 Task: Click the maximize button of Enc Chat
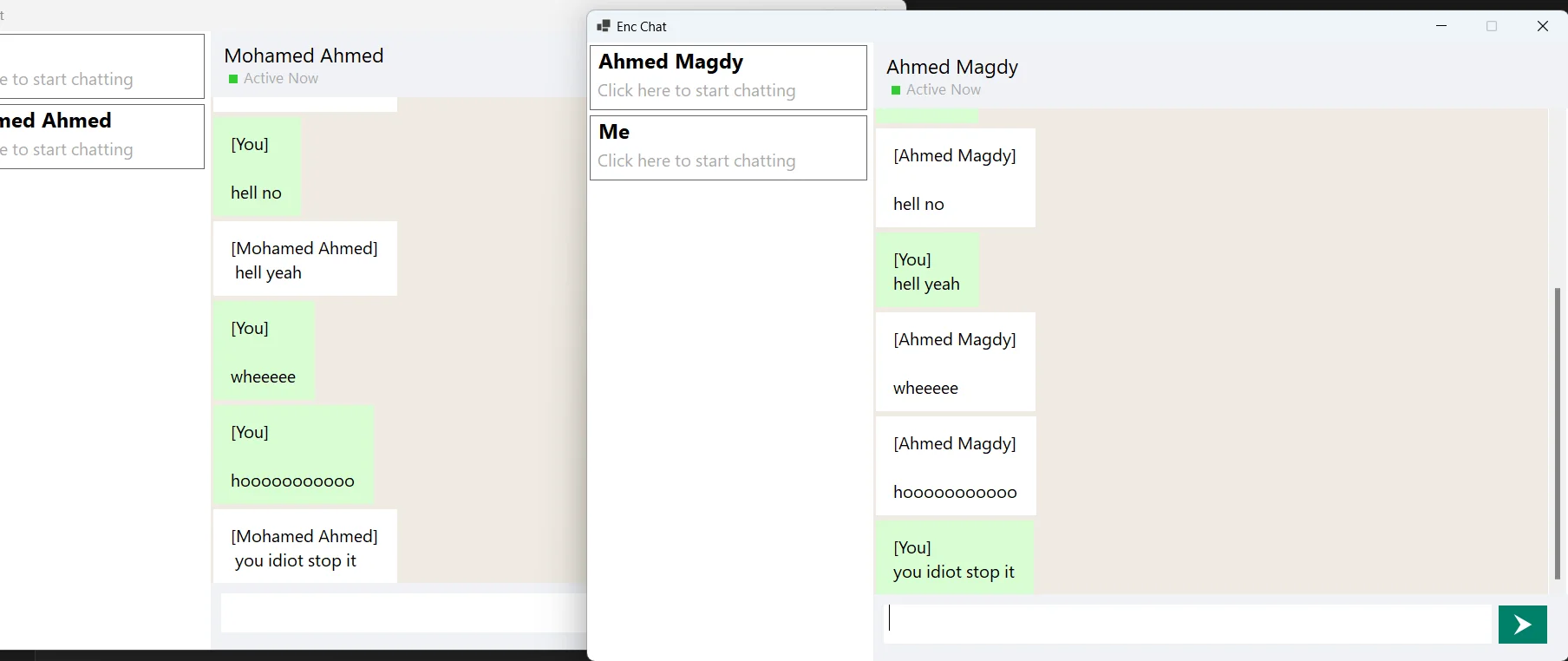tap(1492, 26)
